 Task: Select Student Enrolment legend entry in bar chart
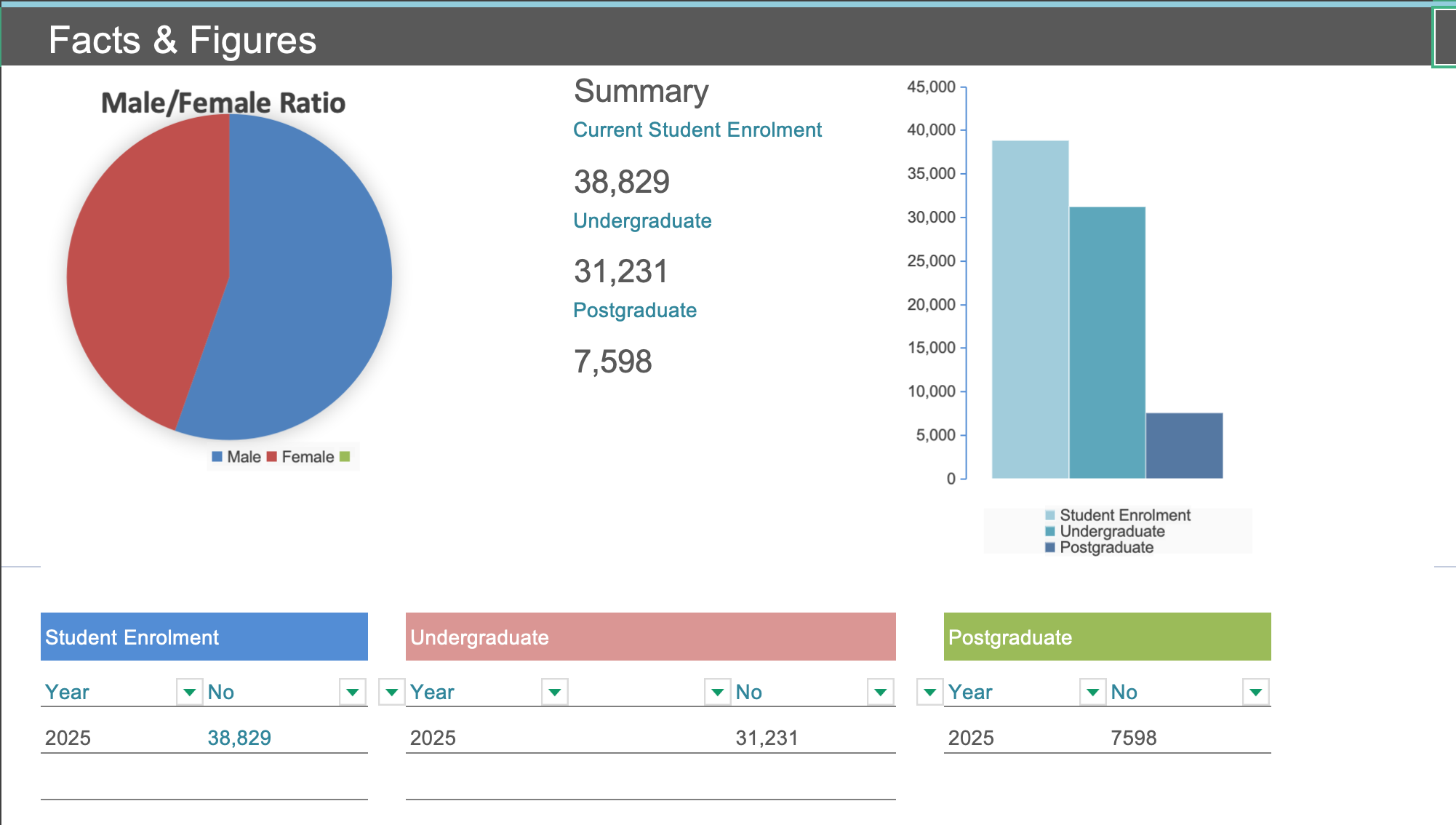click(1124, 515)
